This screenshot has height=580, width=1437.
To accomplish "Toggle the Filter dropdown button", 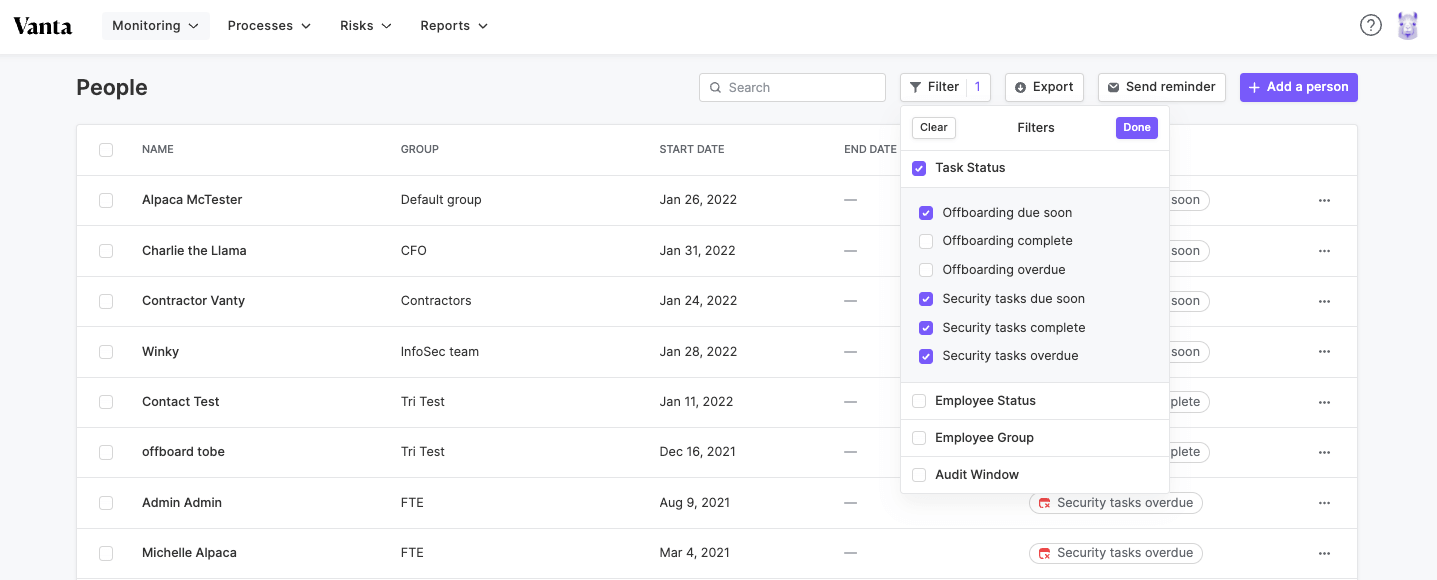I will (944, 87).
